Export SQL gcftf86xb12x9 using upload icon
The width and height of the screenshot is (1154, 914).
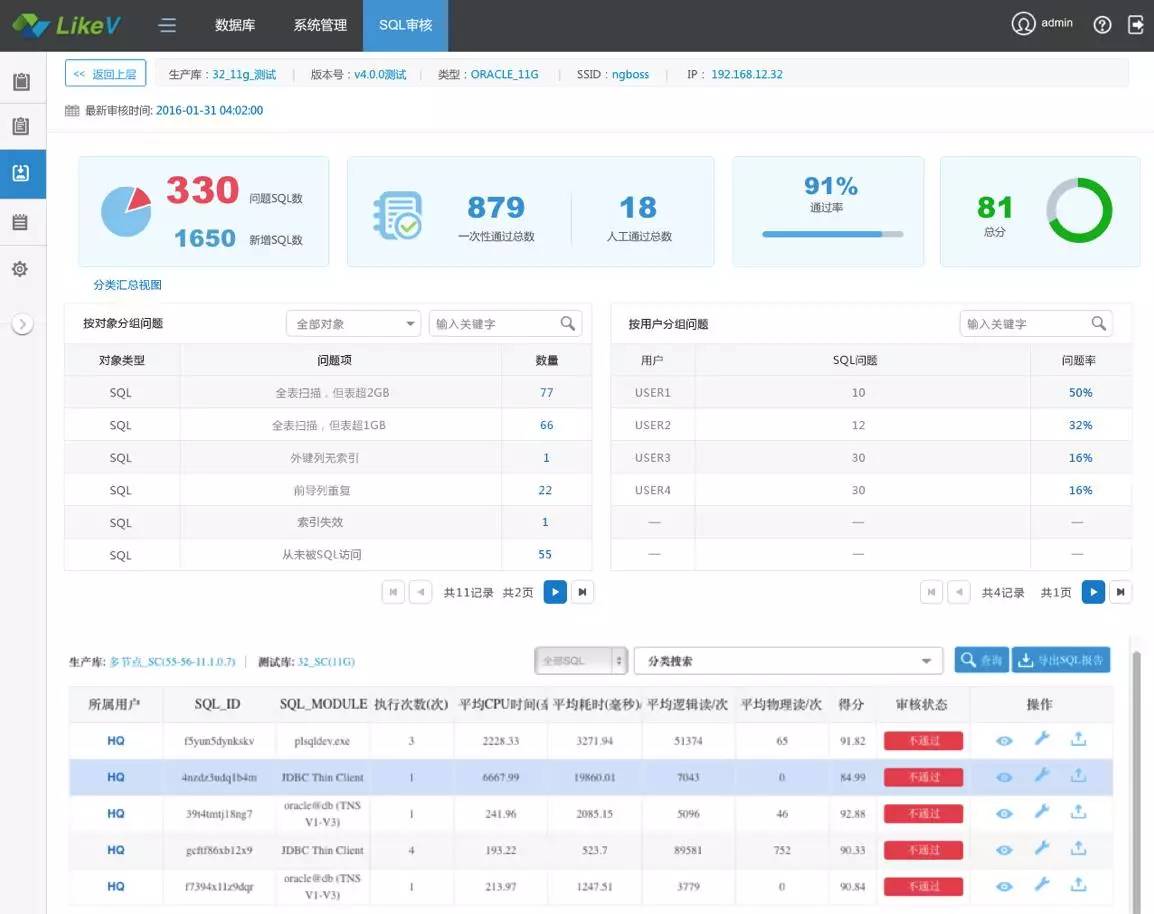pos(1081,850)
